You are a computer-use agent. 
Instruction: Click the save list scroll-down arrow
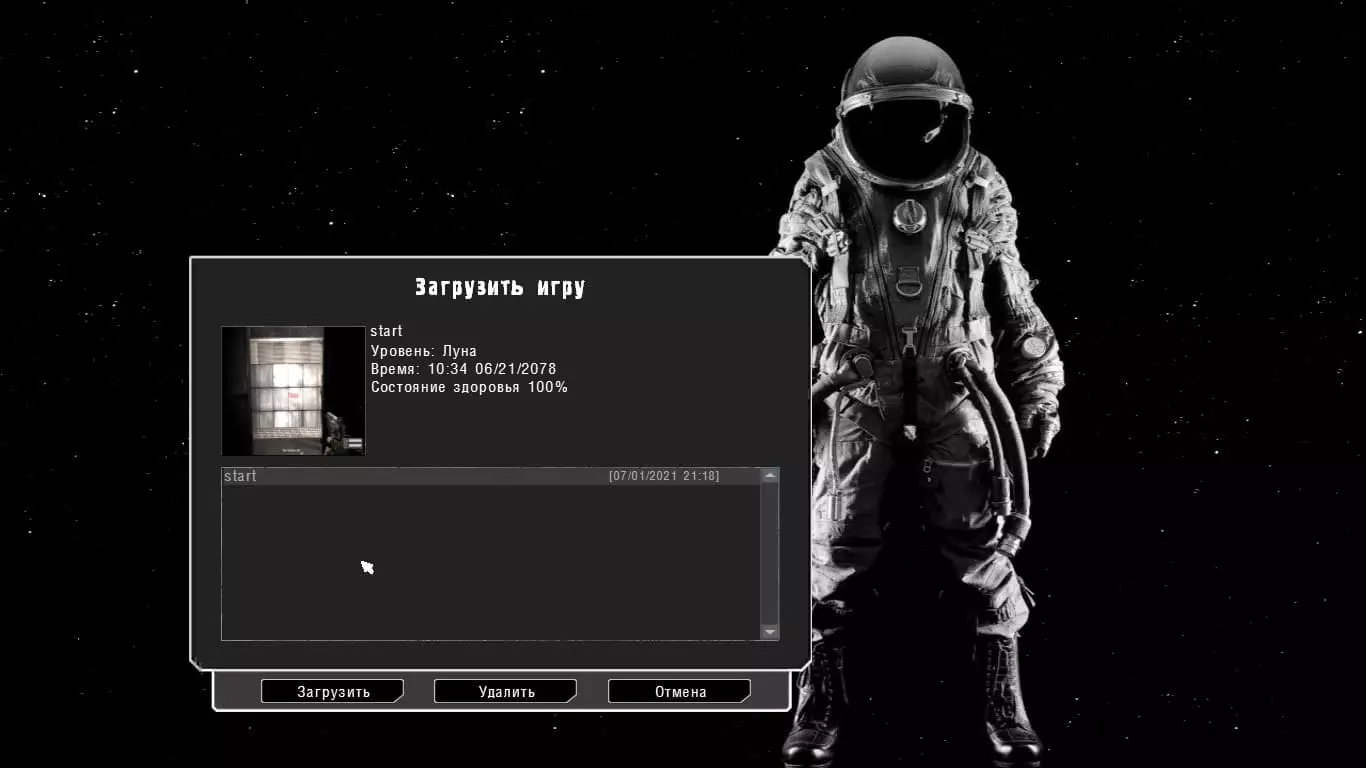(x=769, y=632)
